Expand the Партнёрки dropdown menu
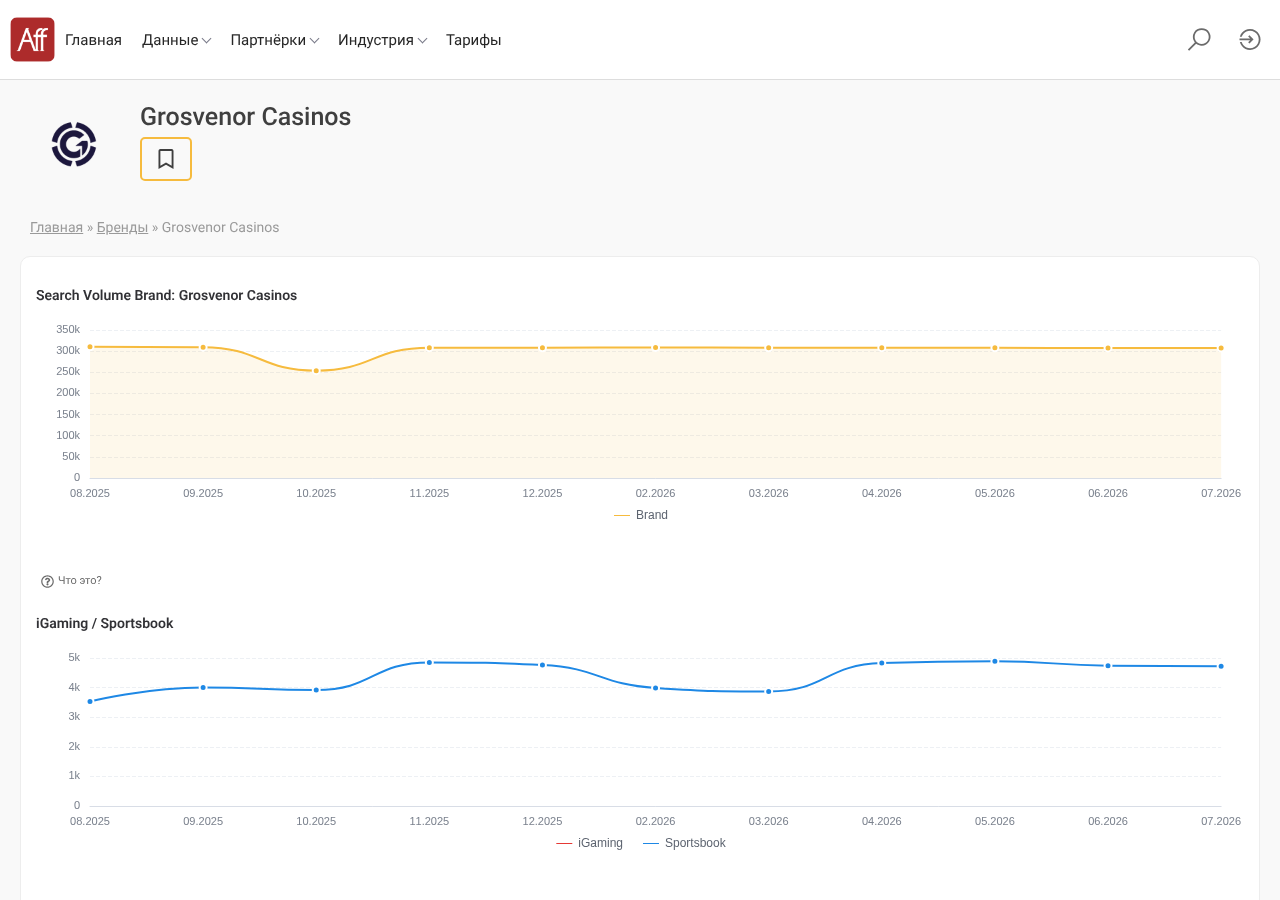Screen dimensions: 1280x900 click(275, 40)
